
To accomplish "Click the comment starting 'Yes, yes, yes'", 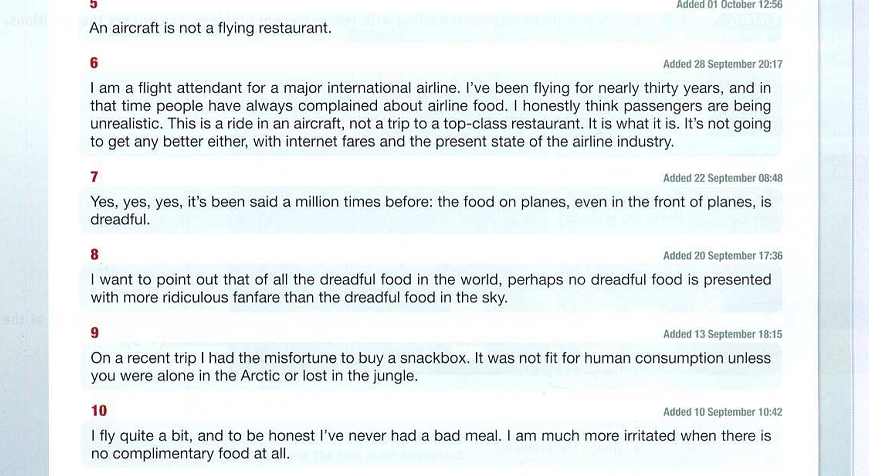I will pos(430,210).
